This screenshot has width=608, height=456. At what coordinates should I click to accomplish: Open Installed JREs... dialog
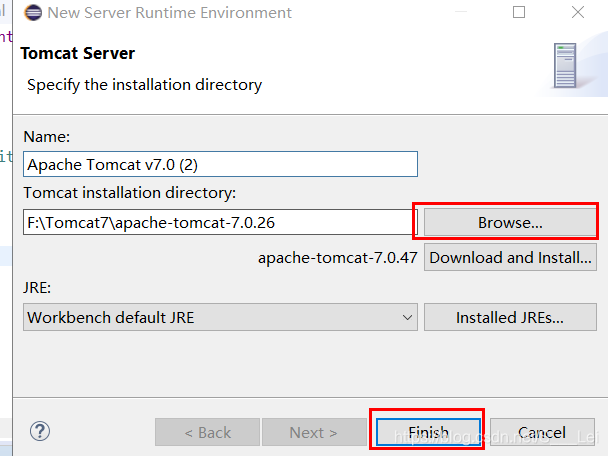pos(510,317)
